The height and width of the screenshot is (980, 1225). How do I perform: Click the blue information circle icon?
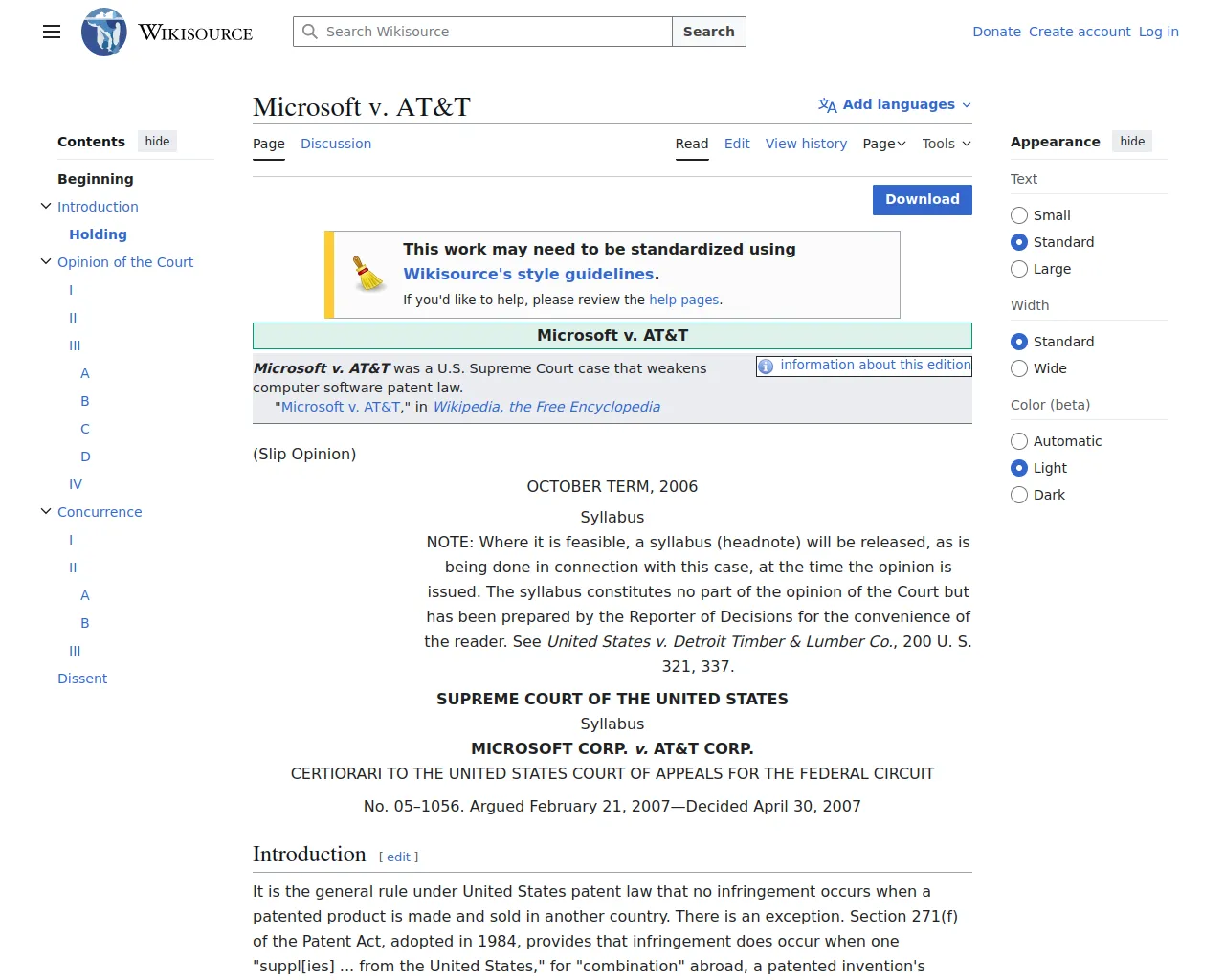[766, 367]
